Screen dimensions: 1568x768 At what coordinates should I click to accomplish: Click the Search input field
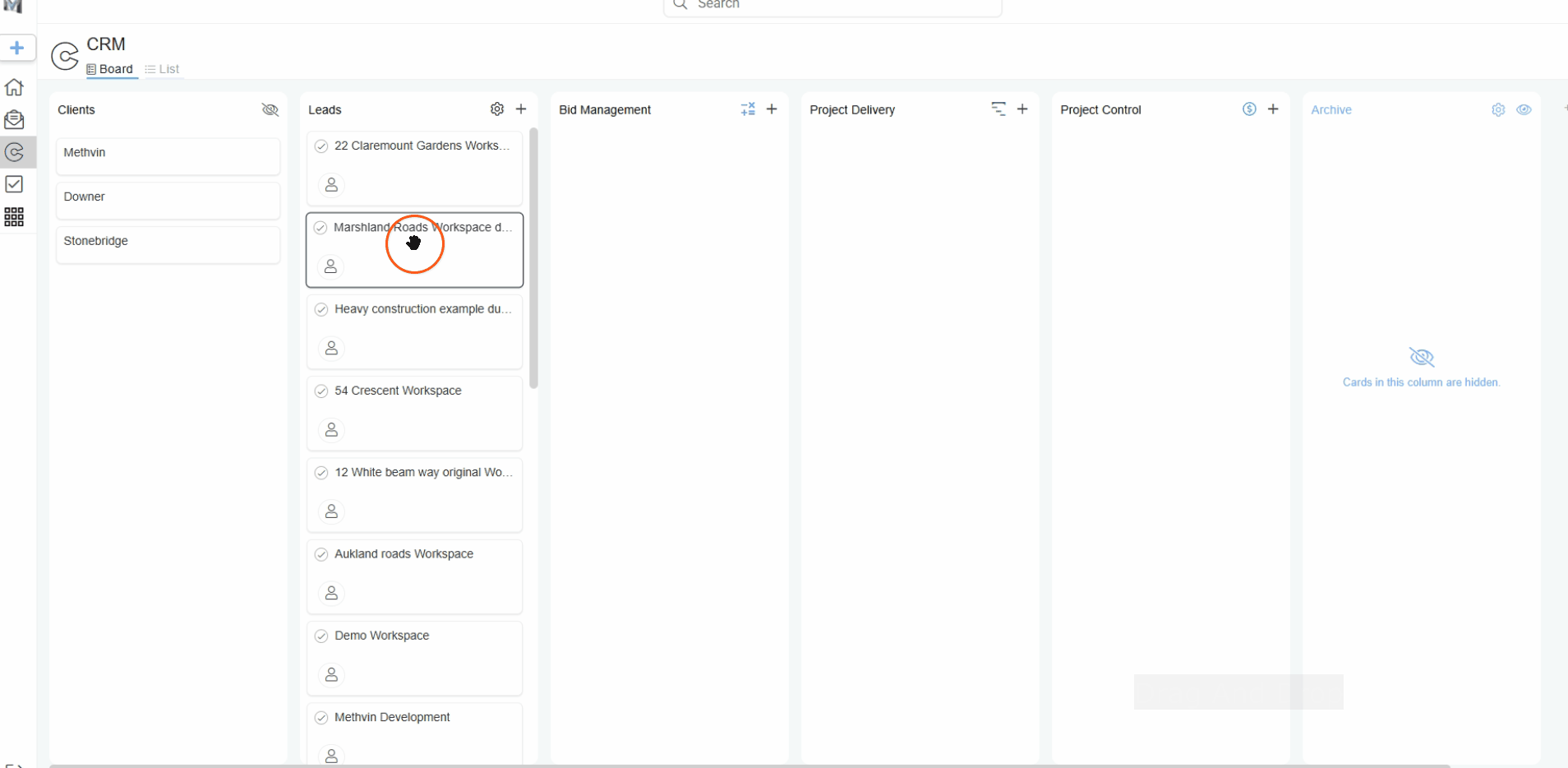[832, 5]
